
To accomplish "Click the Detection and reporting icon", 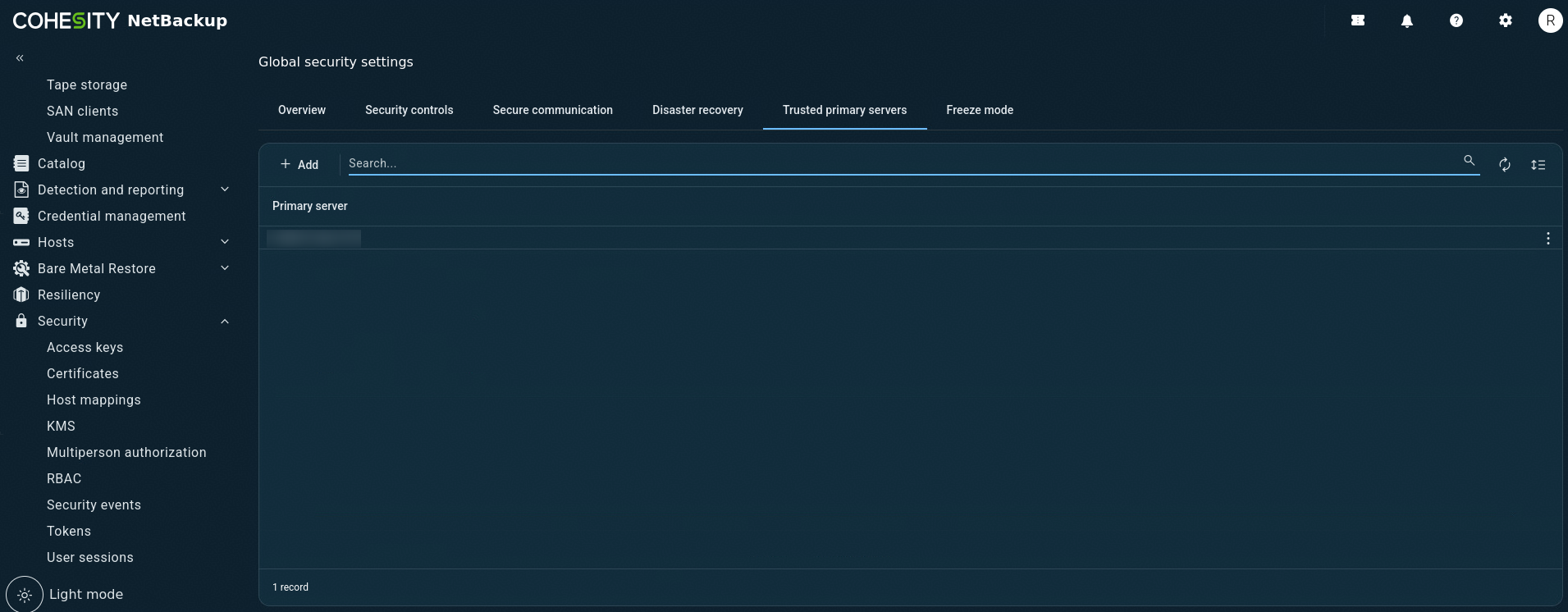I will click(21, 190).
